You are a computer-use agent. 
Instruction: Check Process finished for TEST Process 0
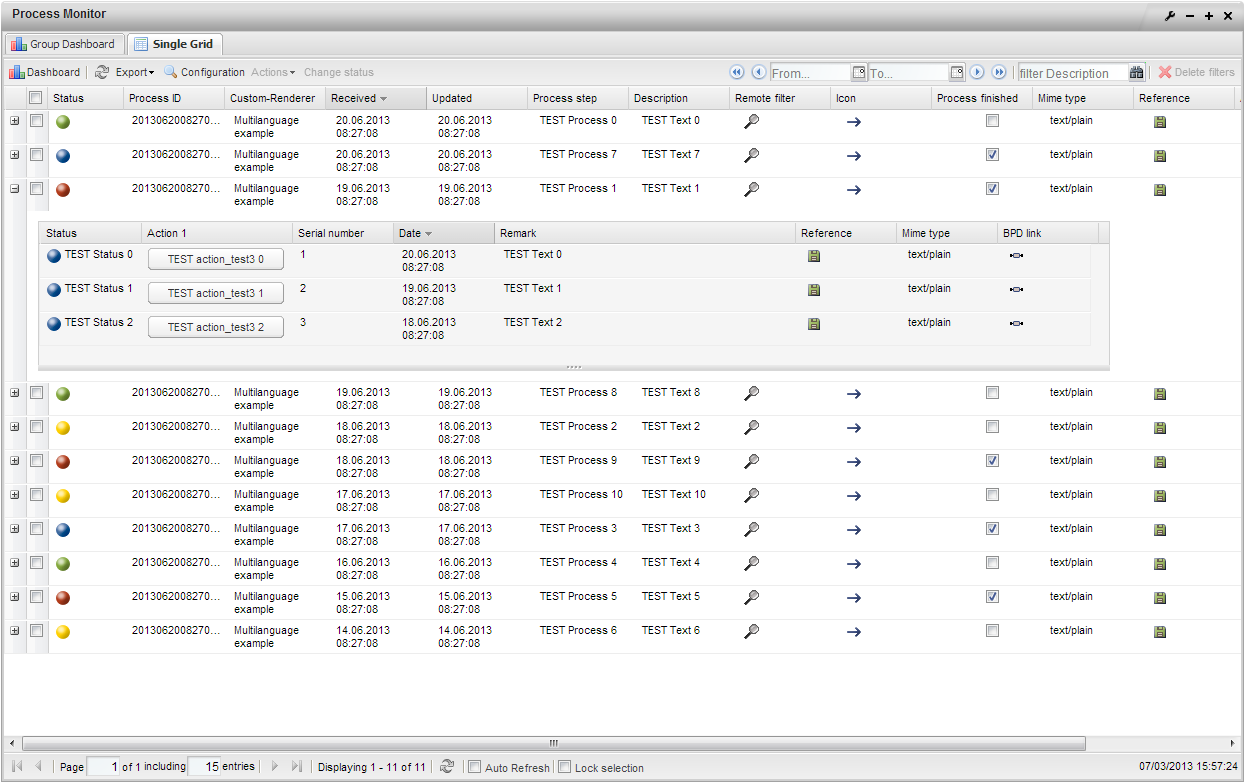pos(992,121)
